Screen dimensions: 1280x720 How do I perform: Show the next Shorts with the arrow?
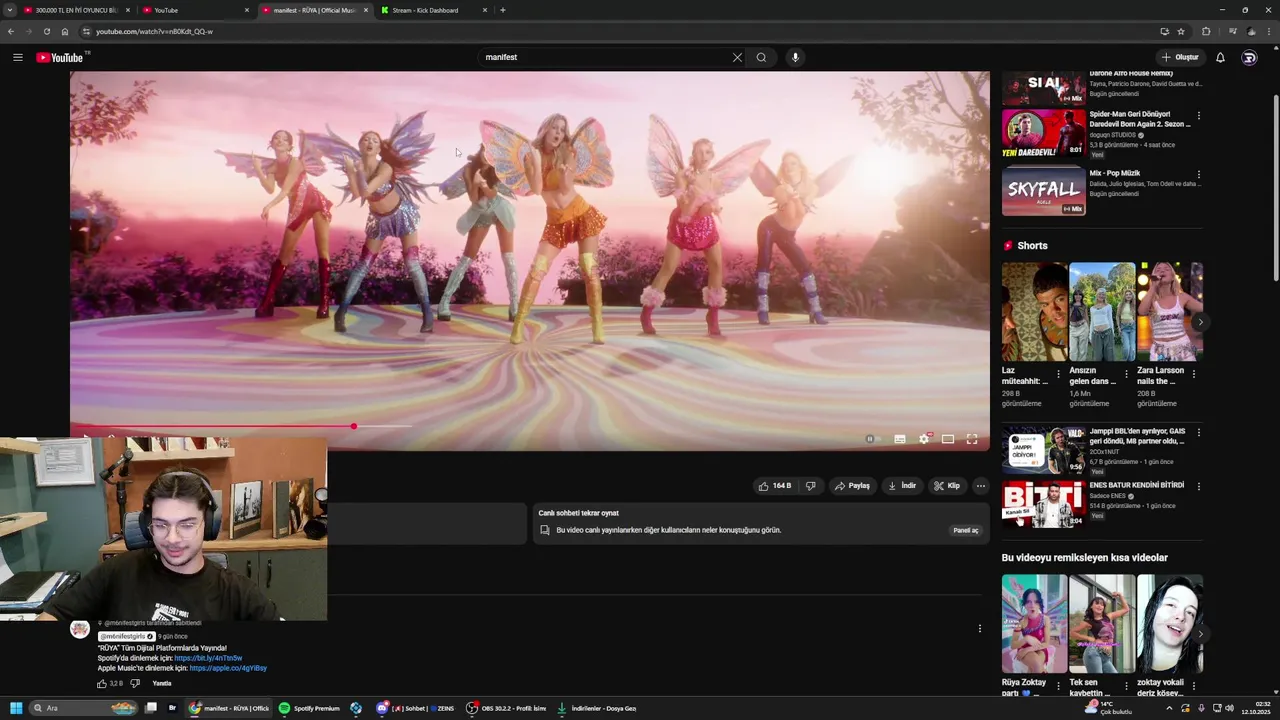pos(1199,322)
